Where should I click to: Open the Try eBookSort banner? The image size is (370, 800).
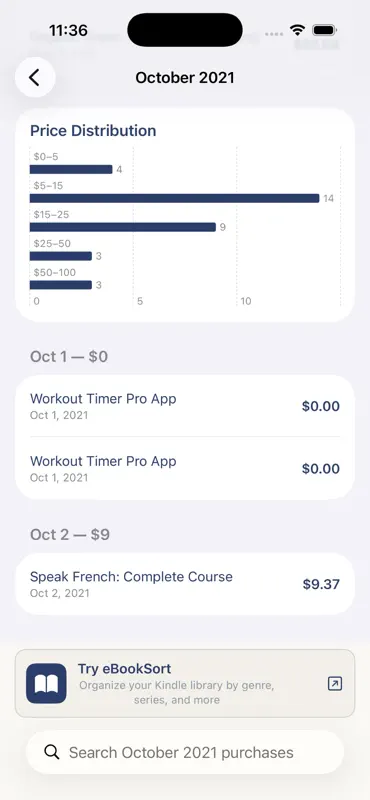pyautogui.click(x=185, y=683)
